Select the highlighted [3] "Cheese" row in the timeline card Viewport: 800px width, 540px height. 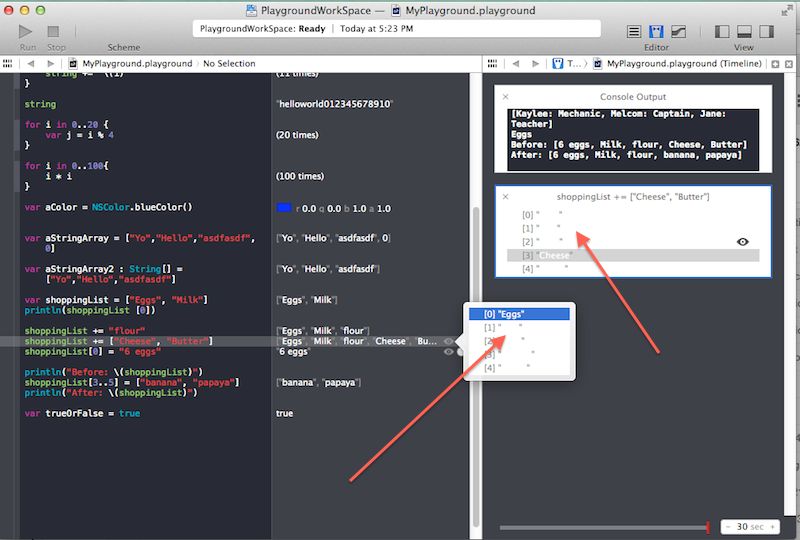[633, 255]
